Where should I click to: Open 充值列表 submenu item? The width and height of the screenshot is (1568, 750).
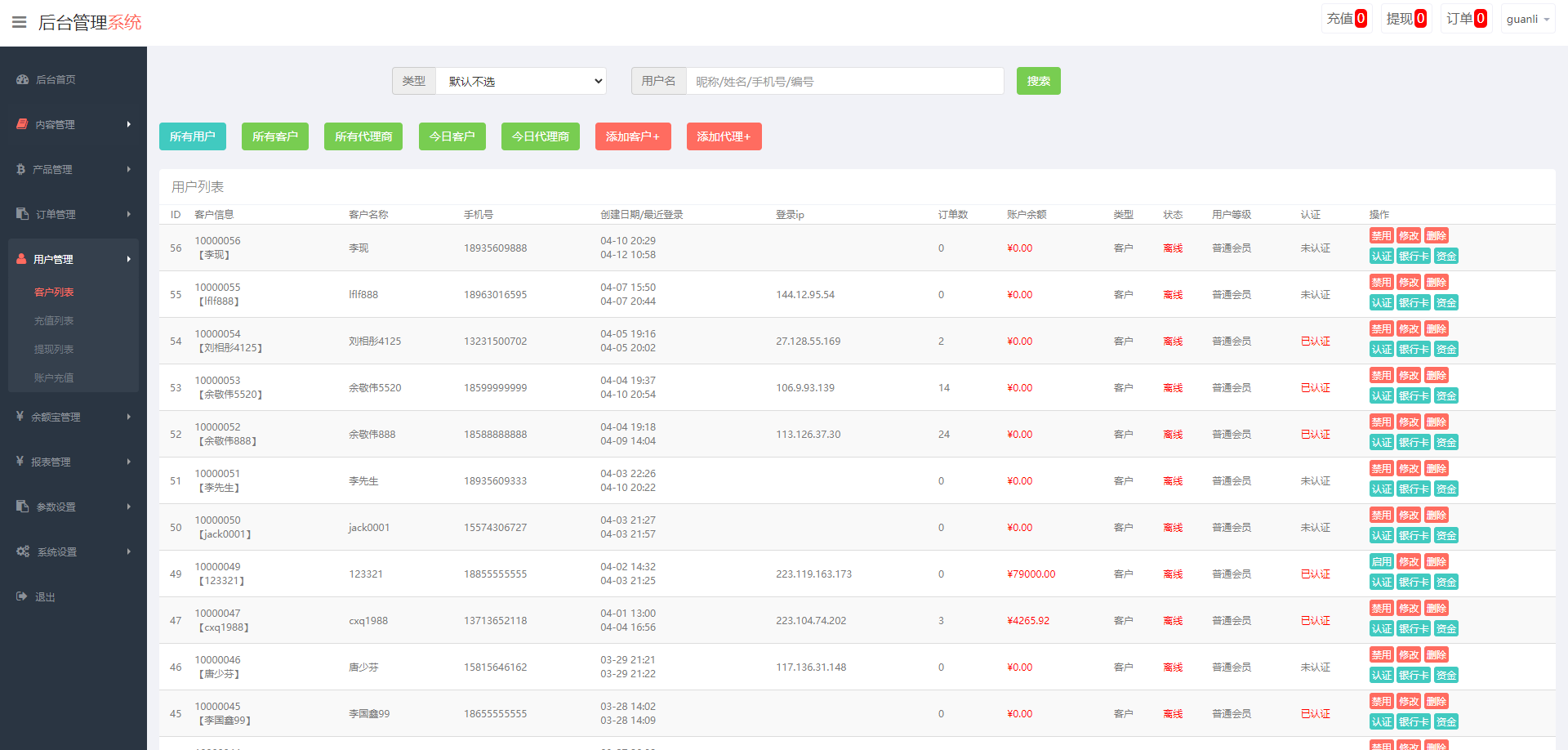click(54, 320)
